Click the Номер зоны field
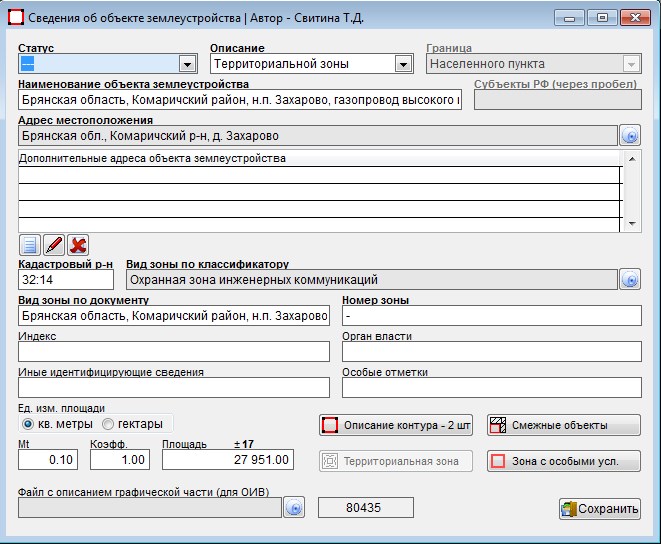The image size is (661, 544). [492, 316]
